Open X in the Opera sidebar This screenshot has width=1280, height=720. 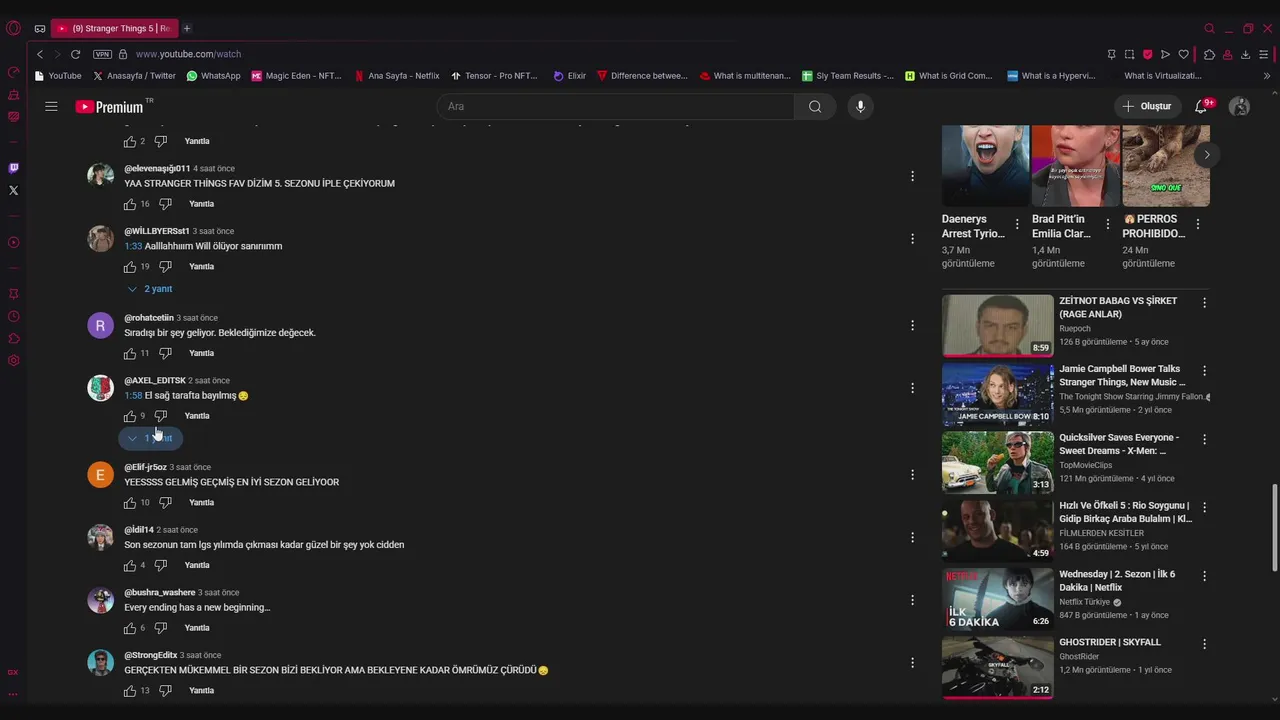(13, 190)
